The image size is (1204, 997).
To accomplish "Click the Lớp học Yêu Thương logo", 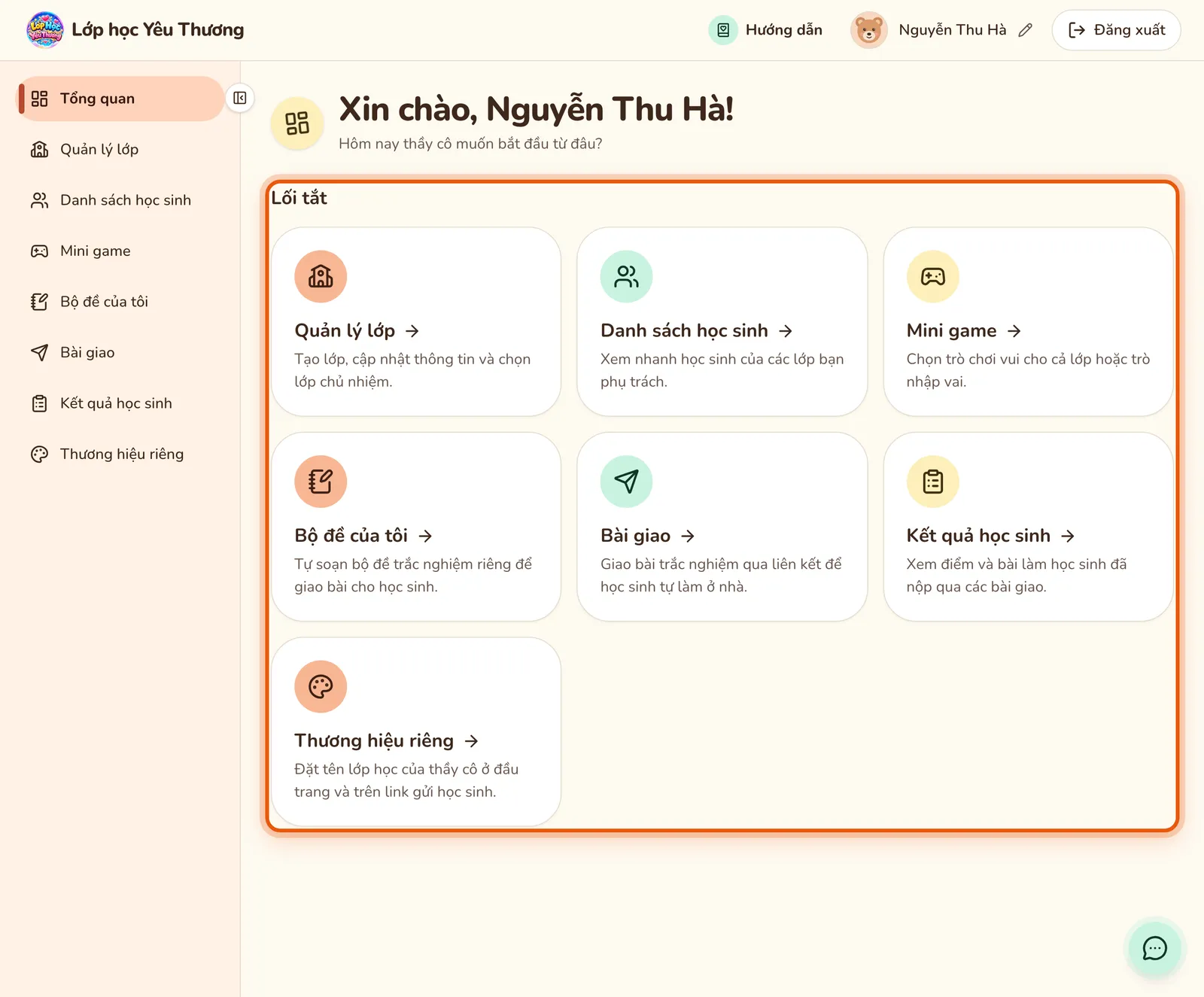I will (x=45, y=30).
